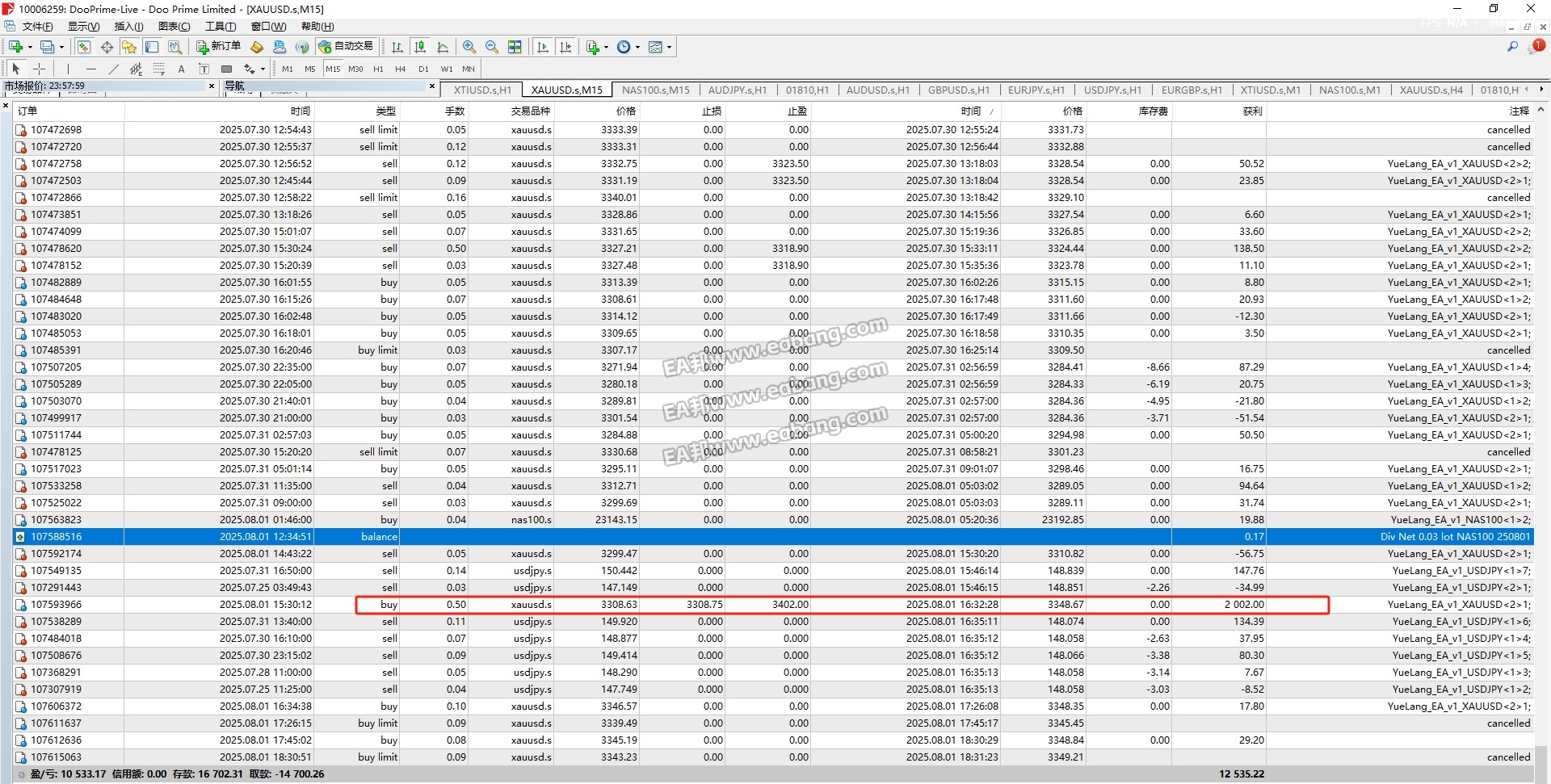1551x784 pixels.
Task: Select the trendline drawing tool
Action: [113, 69]
